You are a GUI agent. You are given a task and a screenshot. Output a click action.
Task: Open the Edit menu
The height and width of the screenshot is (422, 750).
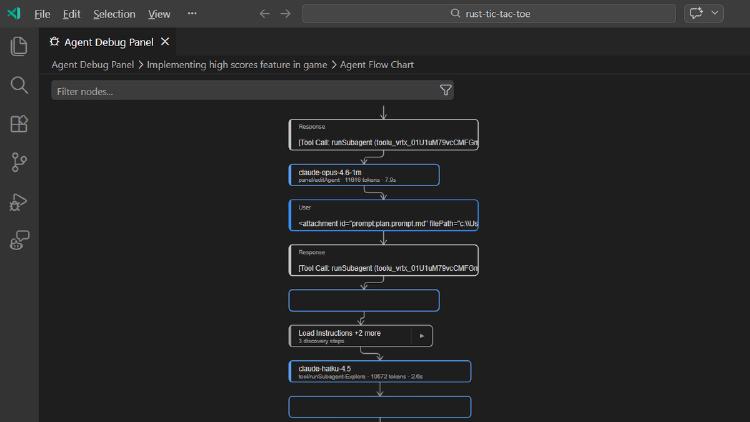(x=71, y=14)
